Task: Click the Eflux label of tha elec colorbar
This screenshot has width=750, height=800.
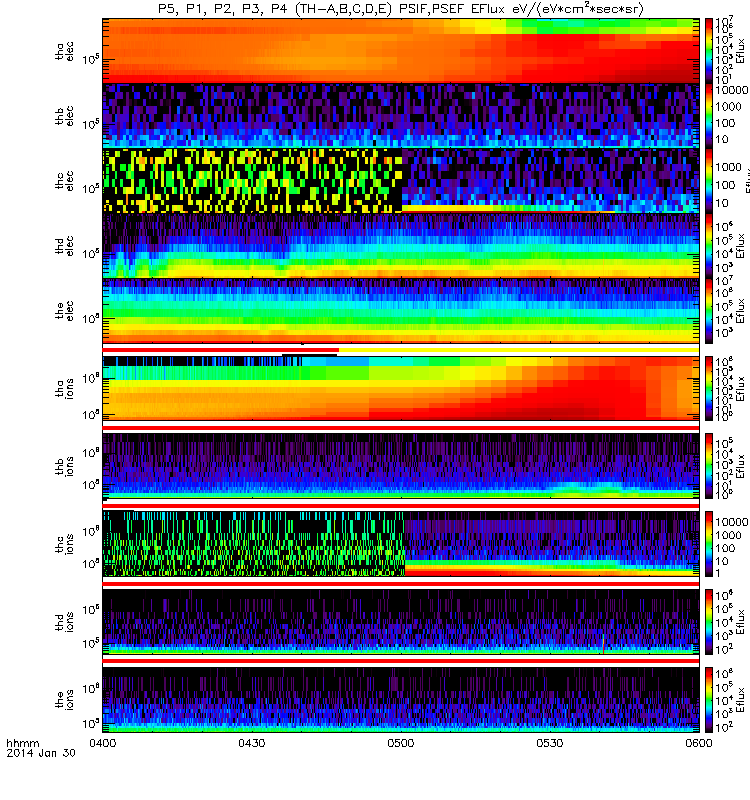Action: [741, 51]
